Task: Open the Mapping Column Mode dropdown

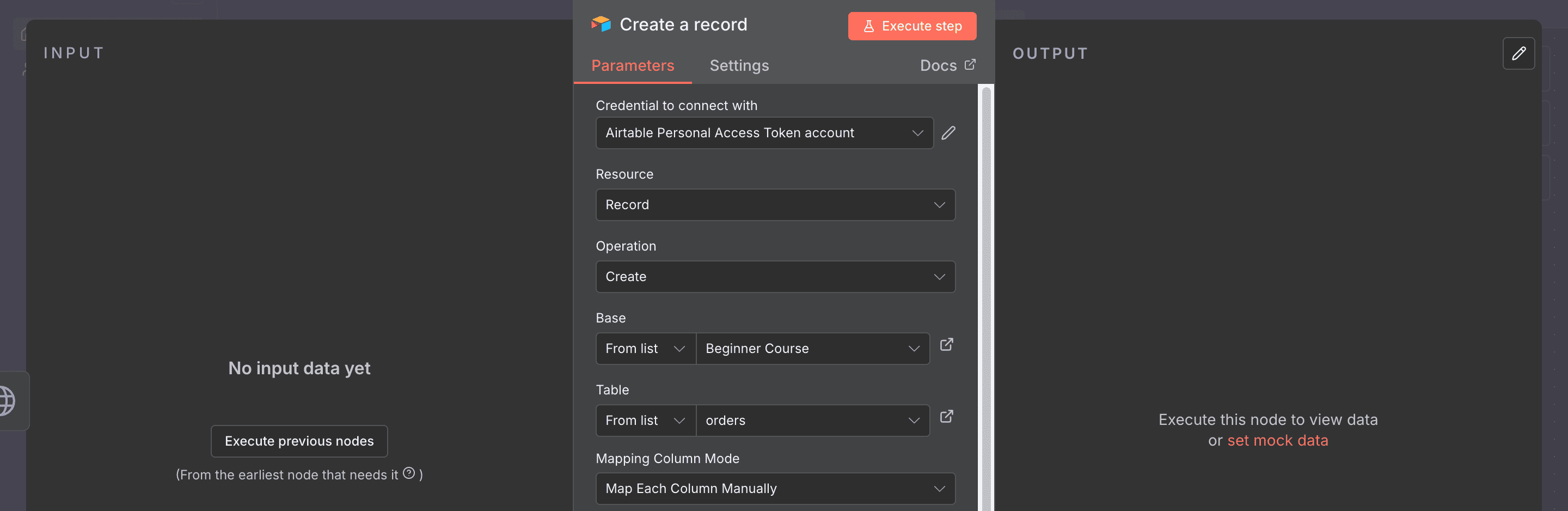Action: (x=775, y=489)
